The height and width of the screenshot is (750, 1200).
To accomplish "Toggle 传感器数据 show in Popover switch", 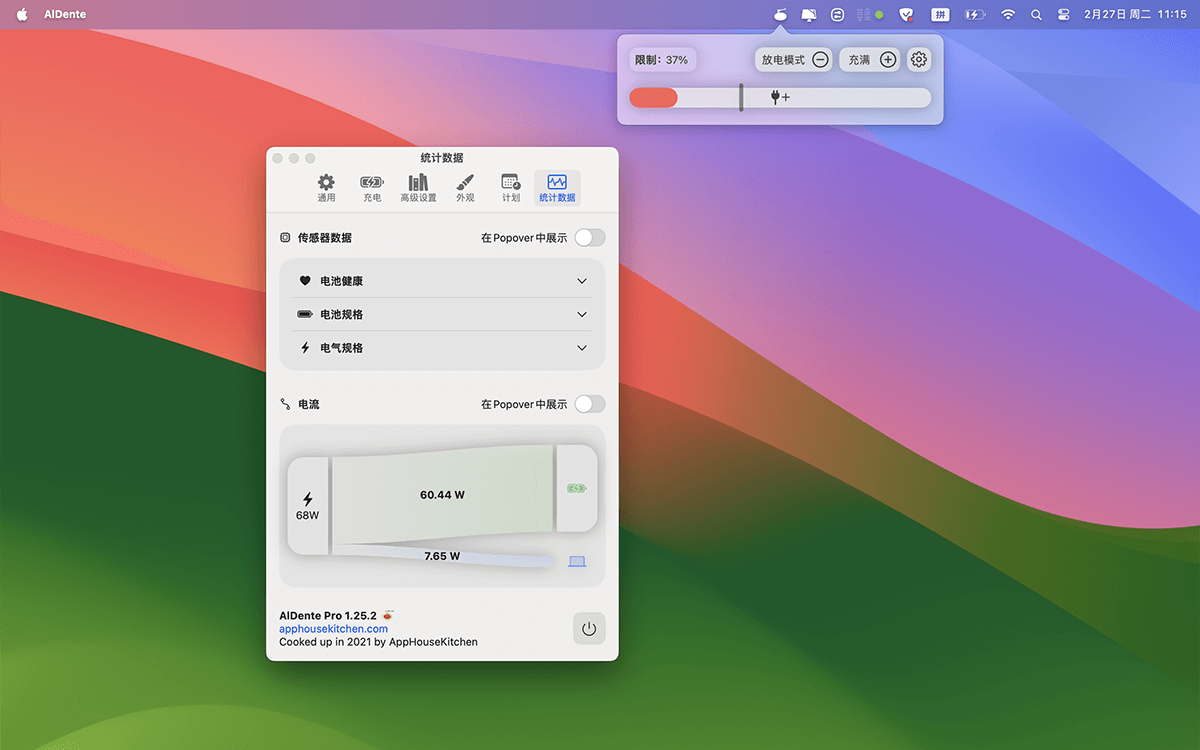I will coord(590,237).
